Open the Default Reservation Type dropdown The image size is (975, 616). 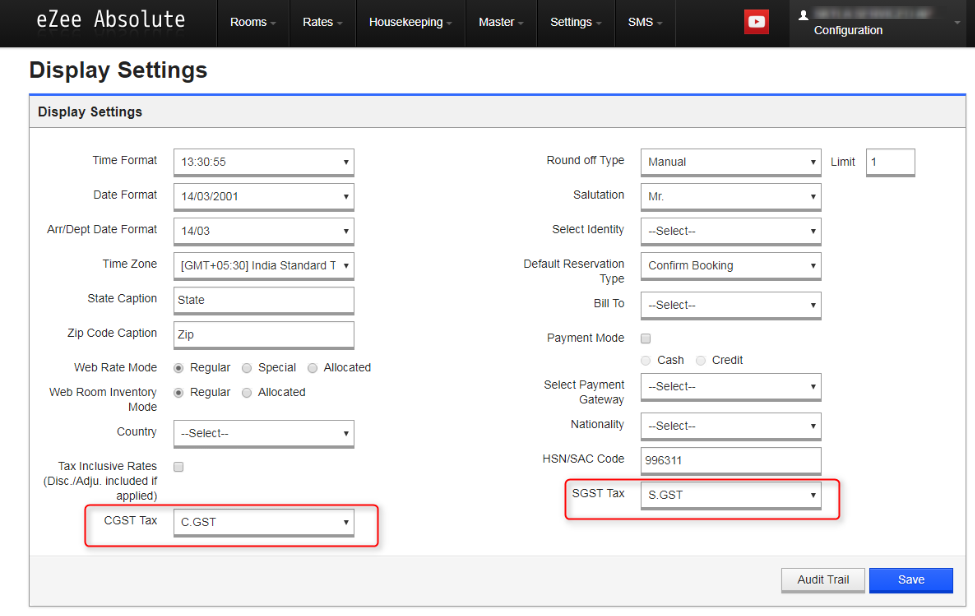click(x=731, y=266)
